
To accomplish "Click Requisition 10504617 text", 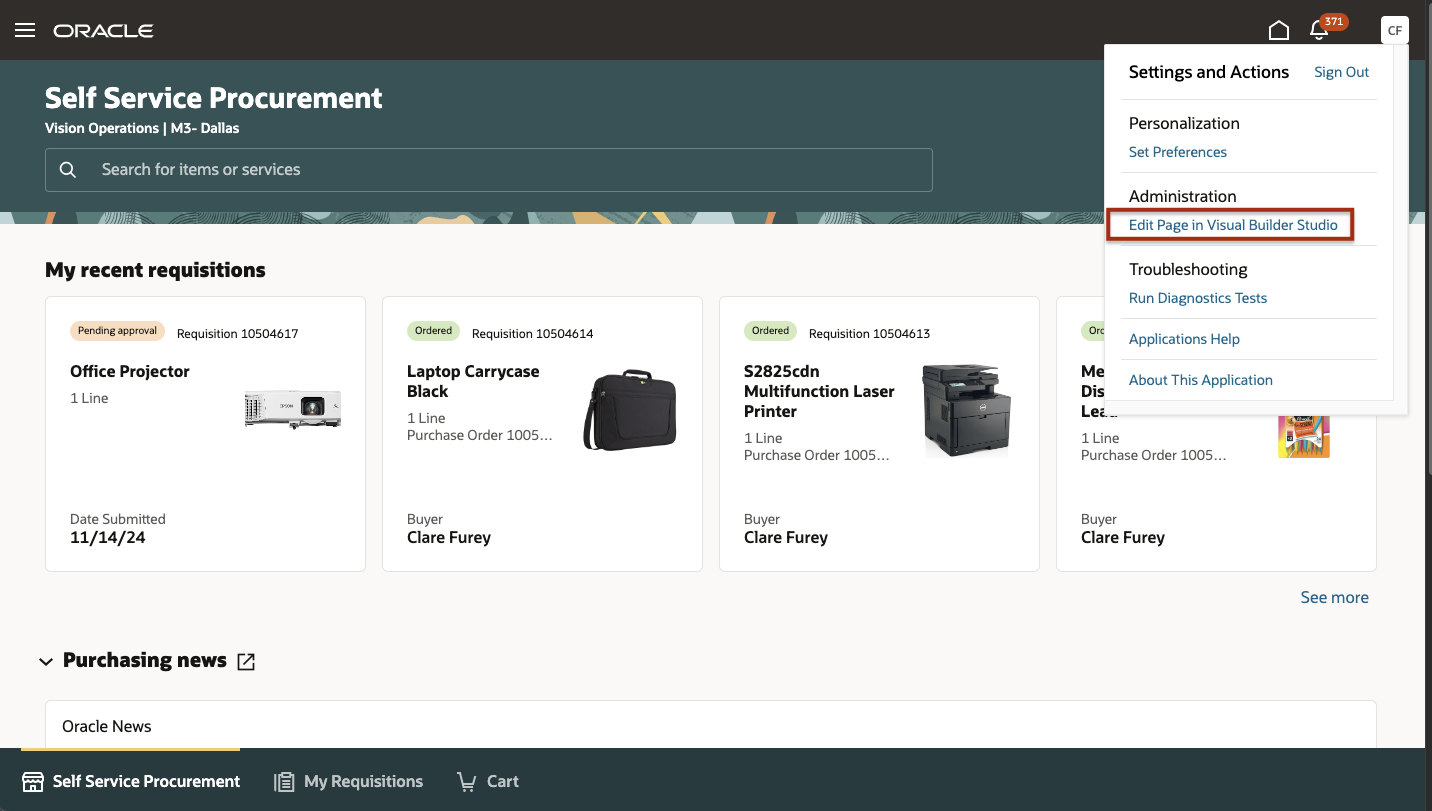I will (x=238, y=333).
